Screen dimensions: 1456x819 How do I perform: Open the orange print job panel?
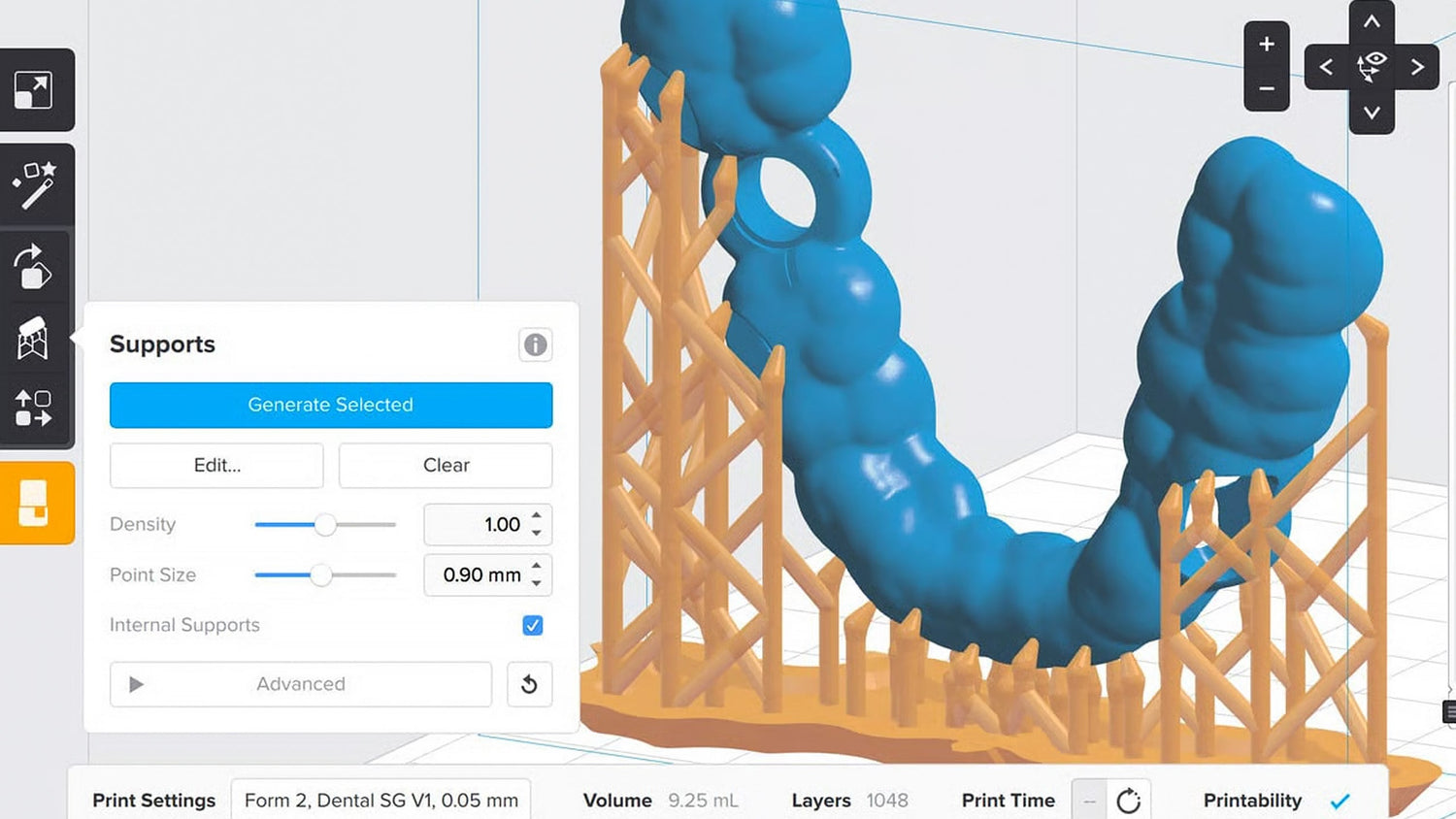(36, 504)
